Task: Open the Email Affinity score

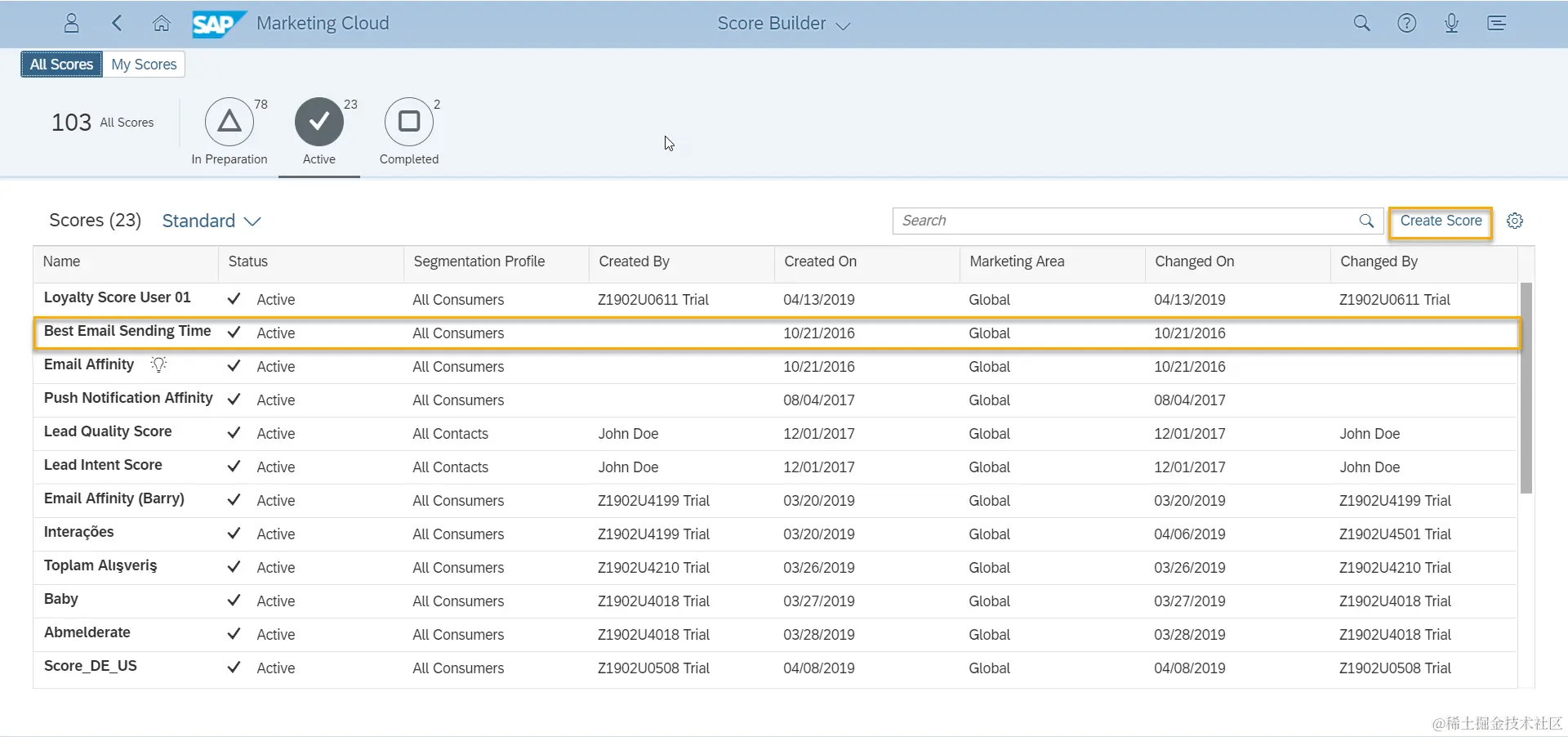Action: (x=88, y=364)
